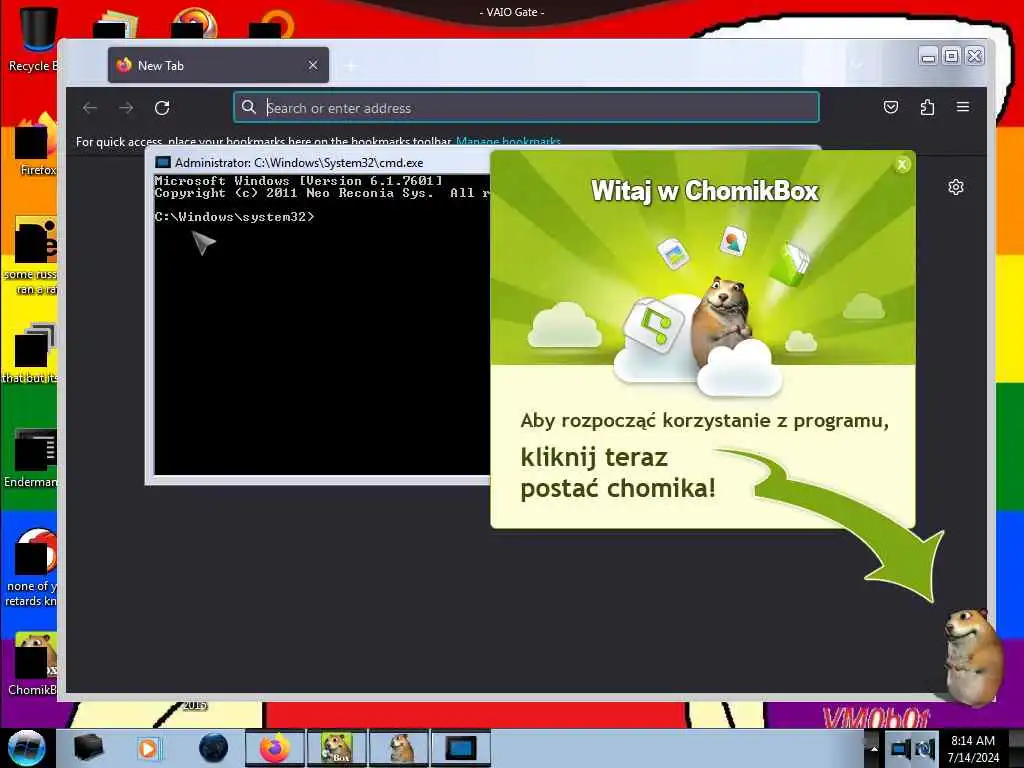Open a new tab with plus button
Image resolution: width=1024 pixels, height=768 pixels.
pyautogui.click(x=351, y=65)
